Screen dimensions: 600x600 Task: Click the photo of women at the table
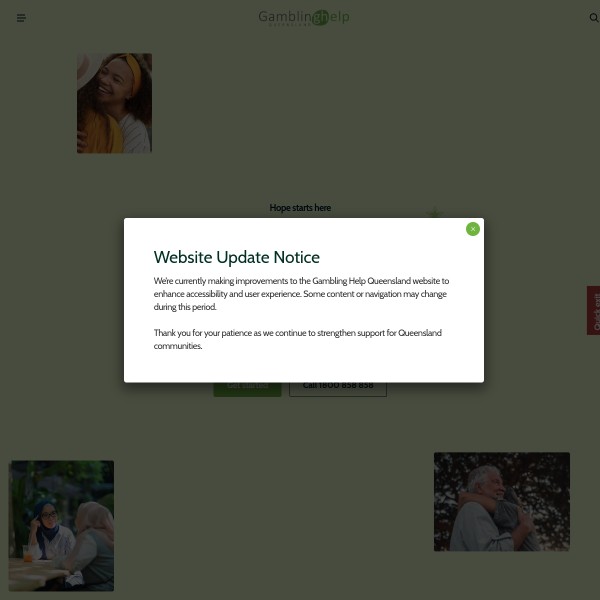click(x=62, y=525)
